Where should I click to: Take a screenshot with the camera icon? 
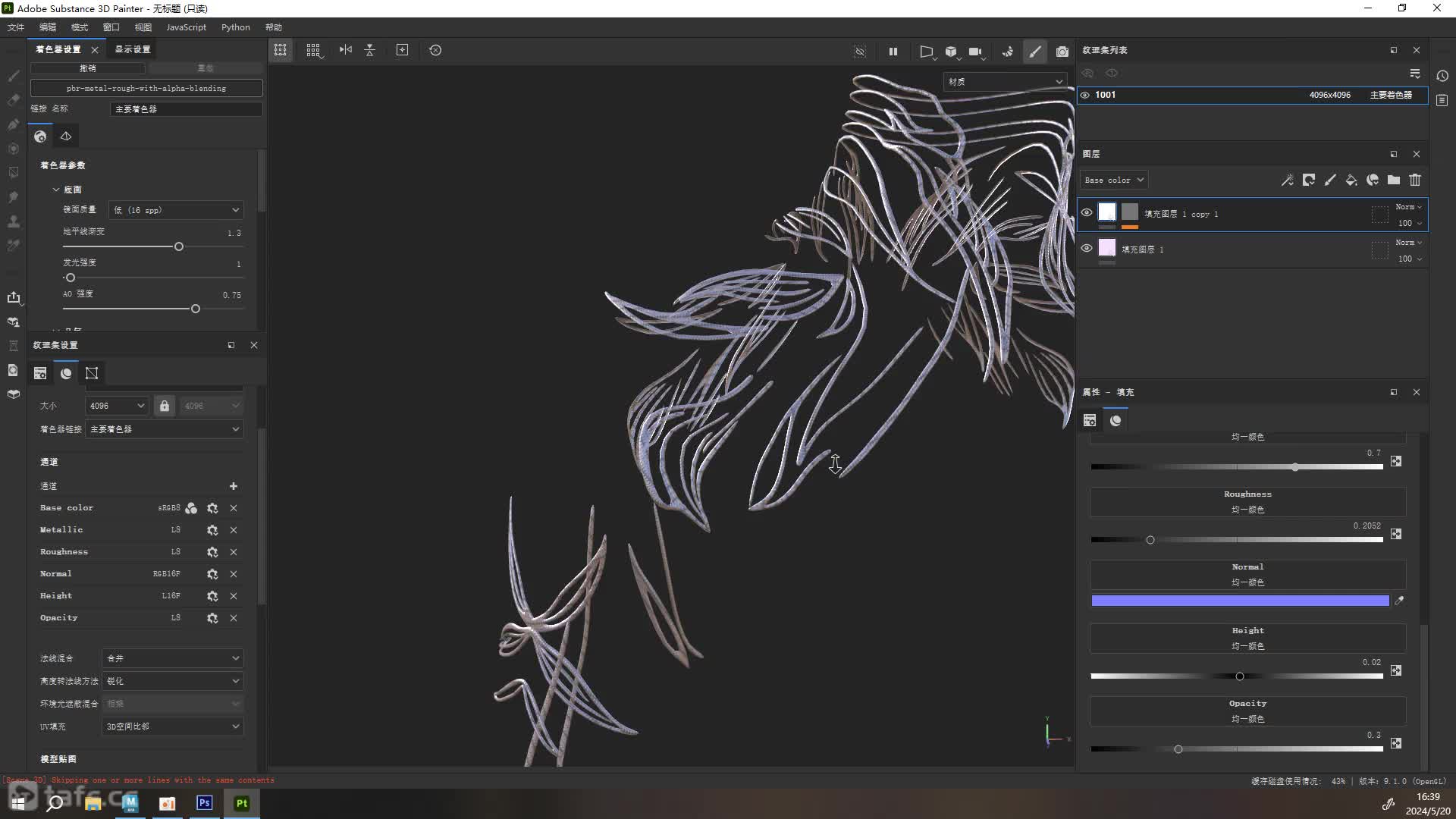click(x=1062, y=52)
